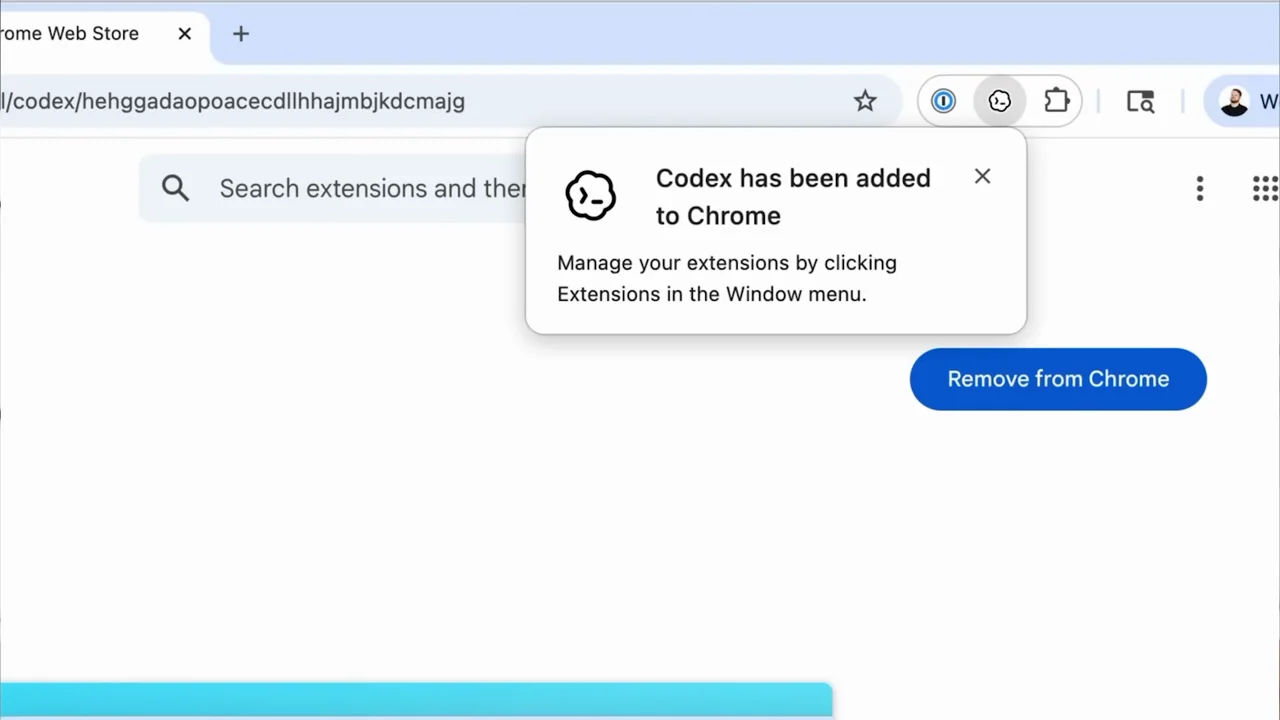Close the Chrome Web Store tab
1280x720 pixels.
pos(185,34)
